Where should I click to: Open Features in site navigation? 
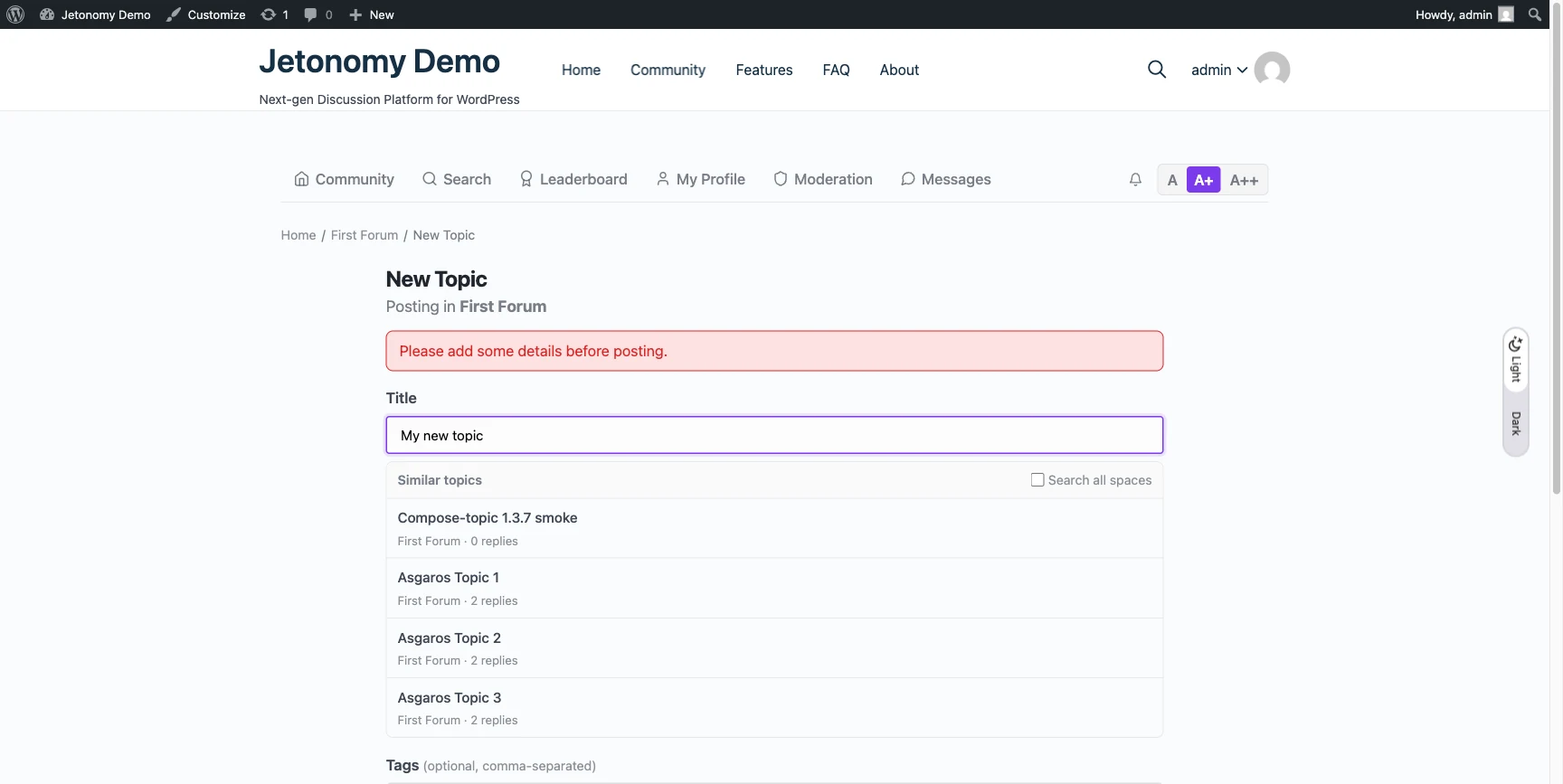[764, 70]
